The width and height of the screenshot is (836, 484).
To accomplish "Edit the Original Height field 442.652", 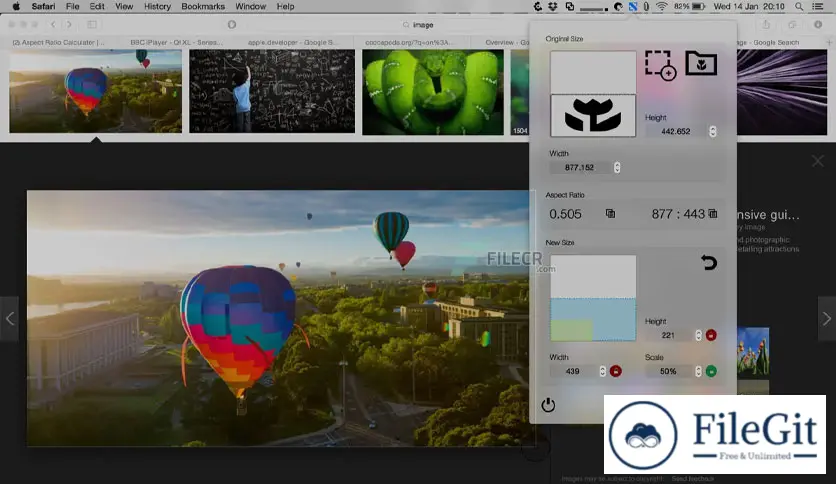I will (676, 131).
